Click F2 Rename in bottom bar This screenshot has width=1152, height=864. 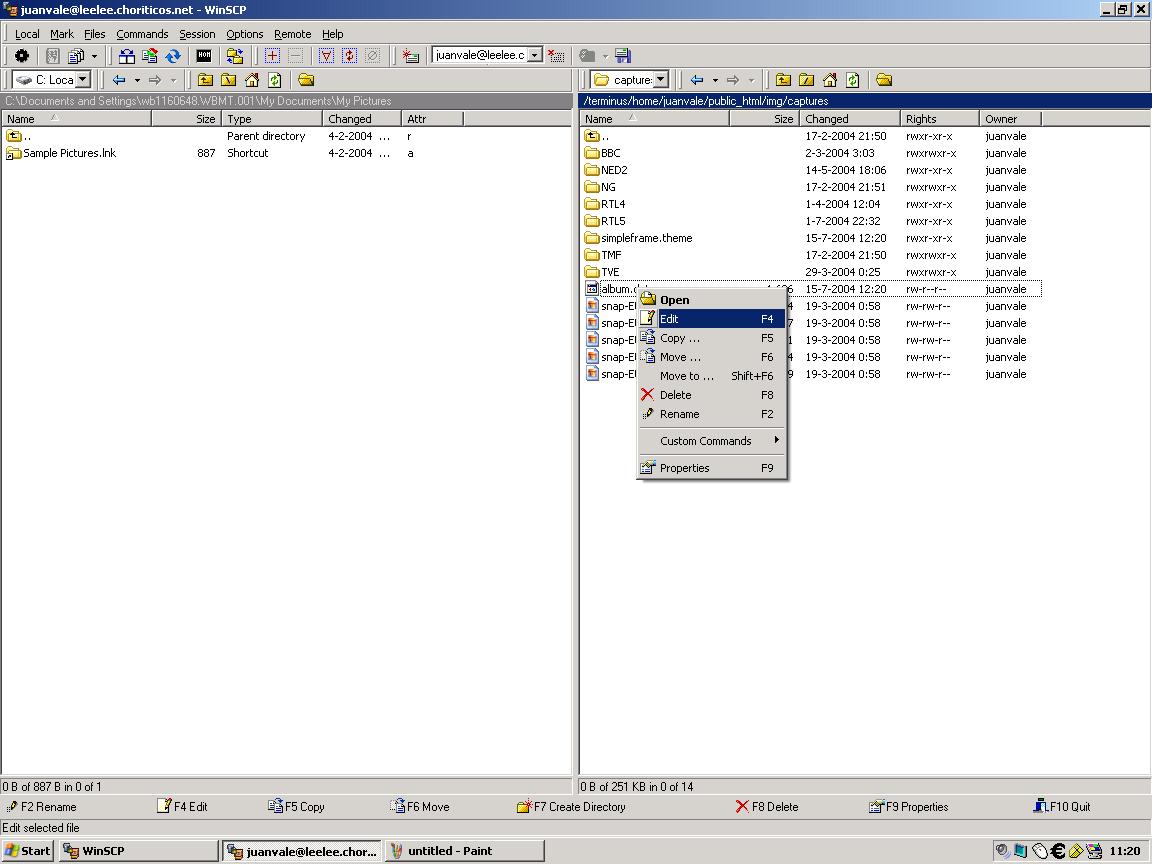point(41,807)
